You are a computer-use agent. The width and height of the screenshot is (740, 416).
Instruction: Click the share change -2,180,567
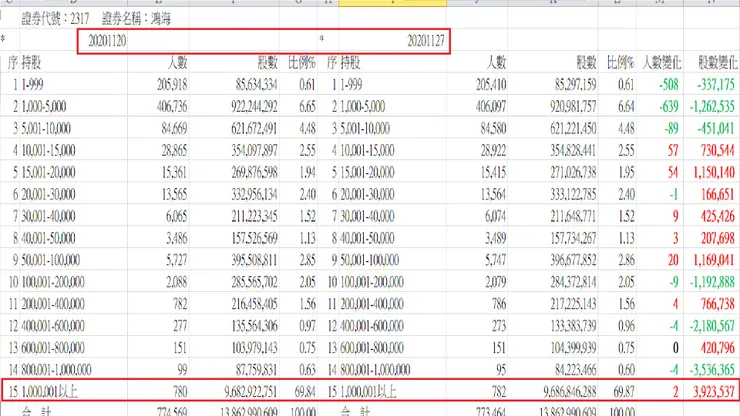tap(713, 326)
